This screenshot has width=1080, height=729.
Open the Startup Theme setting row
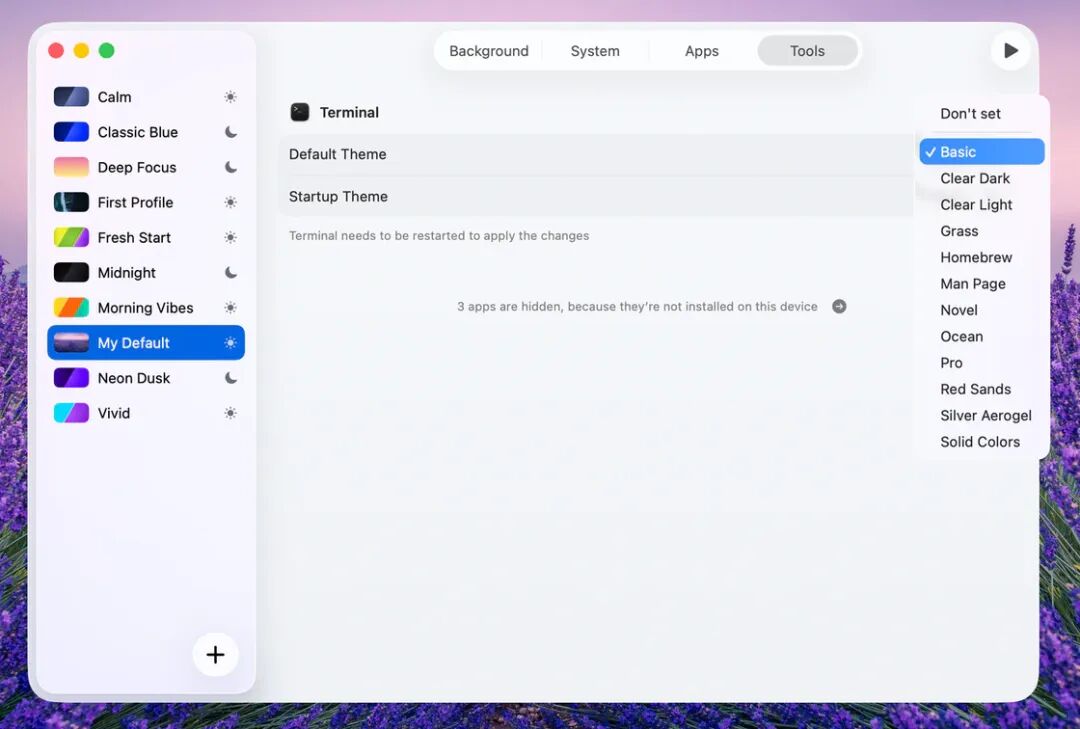coord(596,196)
